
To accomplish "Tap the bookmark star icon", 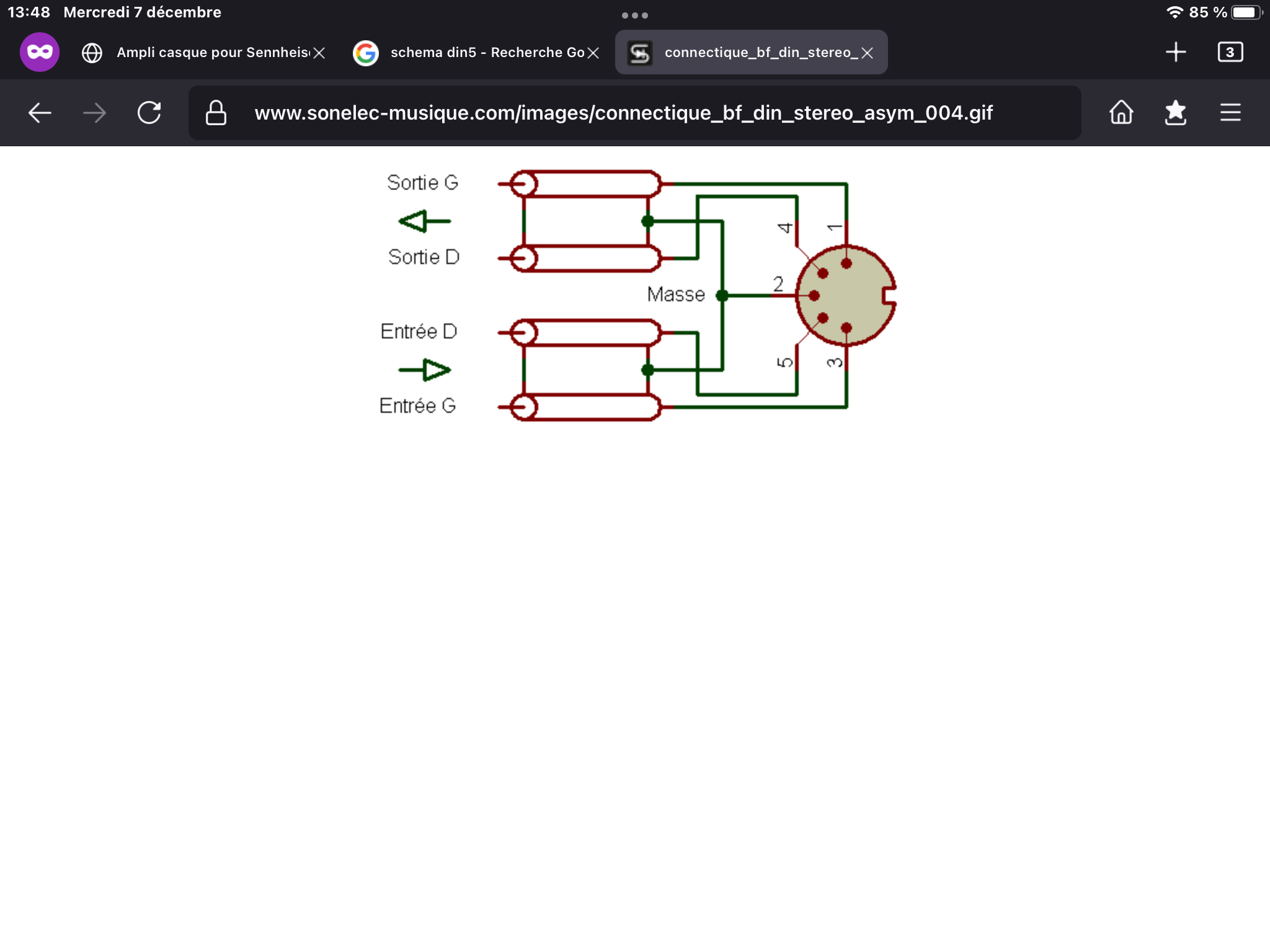I will (1176, 113).
